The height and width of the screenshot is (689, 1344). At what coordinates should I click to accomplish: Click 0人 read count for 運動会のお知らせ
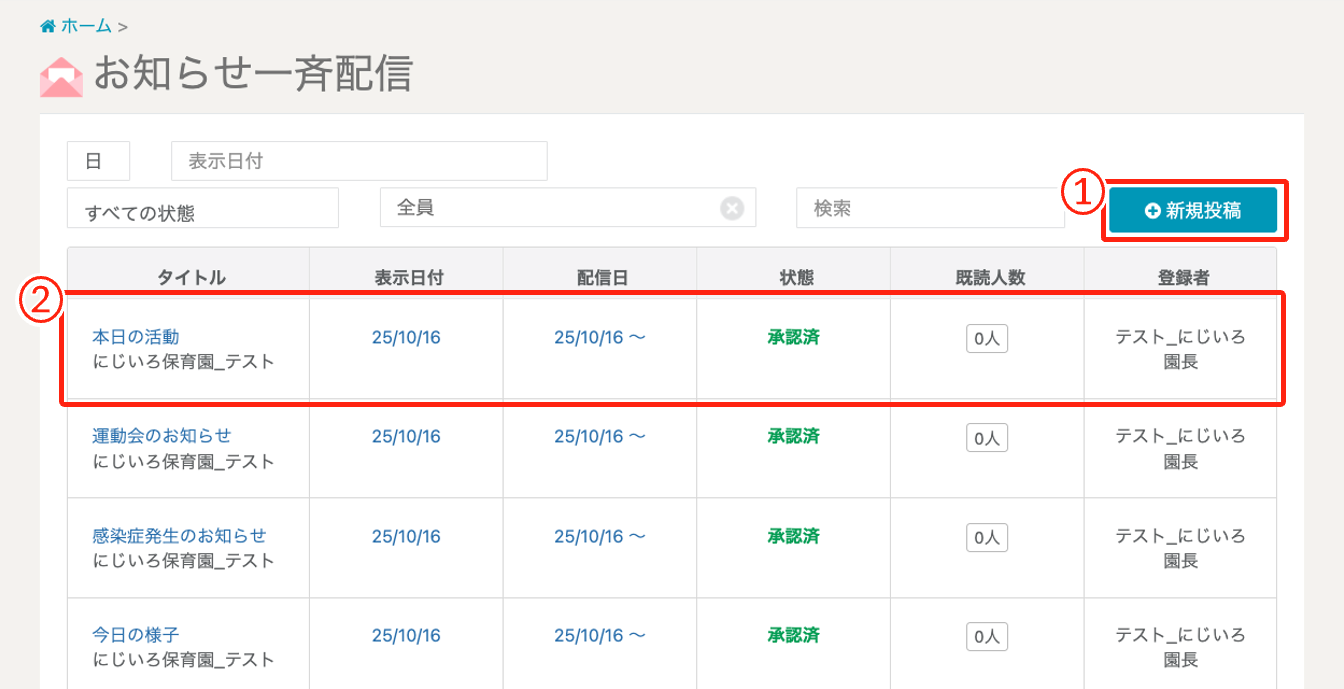(986, 438)
